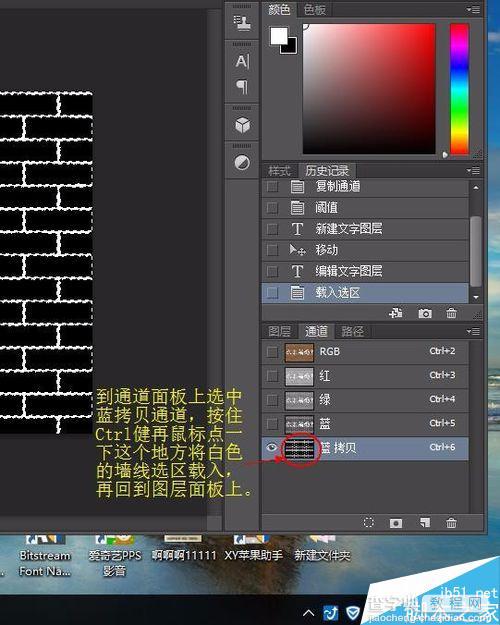
Task: Set history brush source at 移动
Action: coord(272,250)
